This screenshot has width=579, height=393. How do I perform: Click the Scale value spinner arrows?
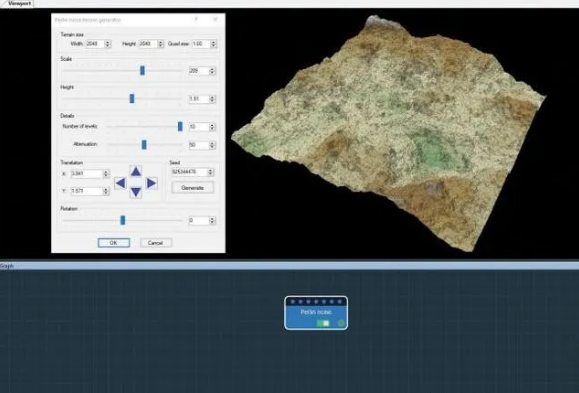click(x=212, y=71)
